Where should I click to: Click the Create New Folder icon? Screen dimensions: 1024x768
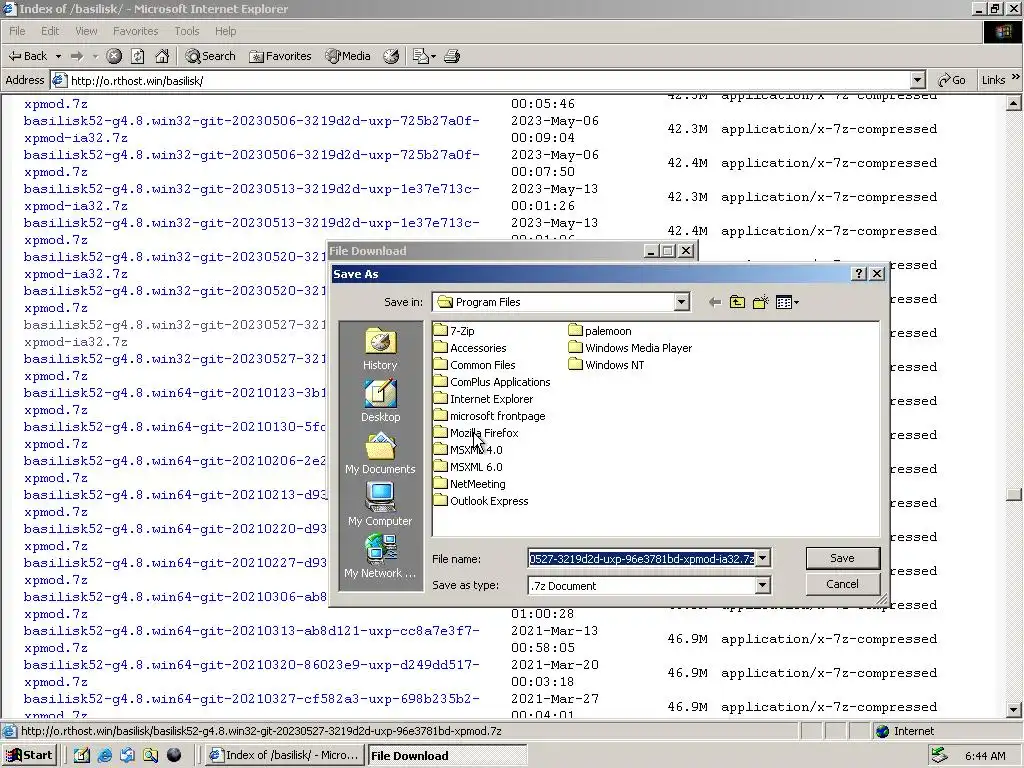pos(760,302)
